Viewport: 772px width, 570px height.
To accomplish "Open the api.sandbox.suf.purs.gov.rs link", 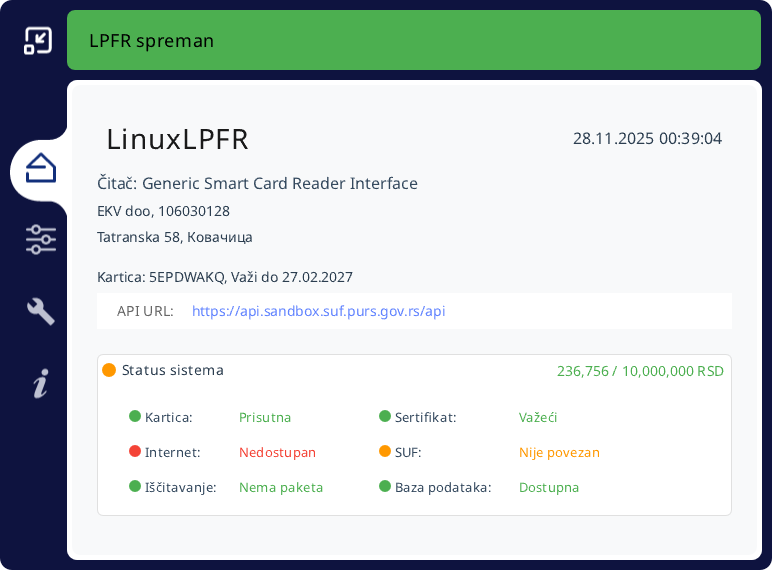I will [x=318, y=311].
